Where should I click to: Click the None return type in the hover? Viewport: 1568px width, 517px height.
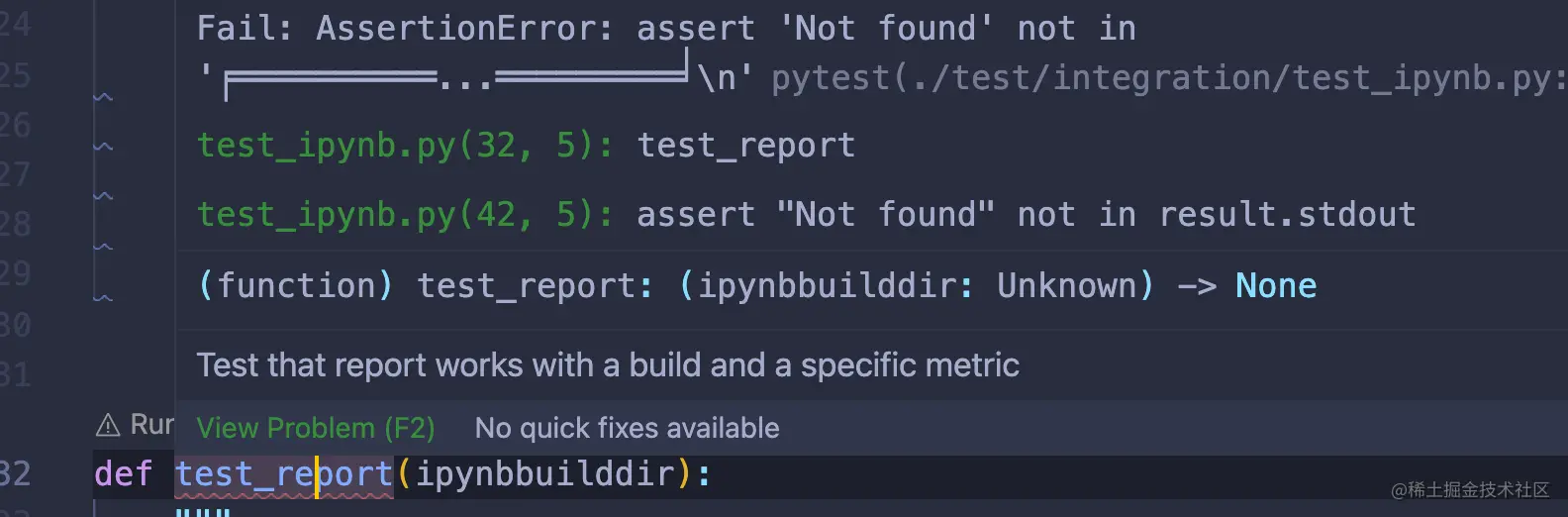pyautogui.click(x=1275, y=286)
